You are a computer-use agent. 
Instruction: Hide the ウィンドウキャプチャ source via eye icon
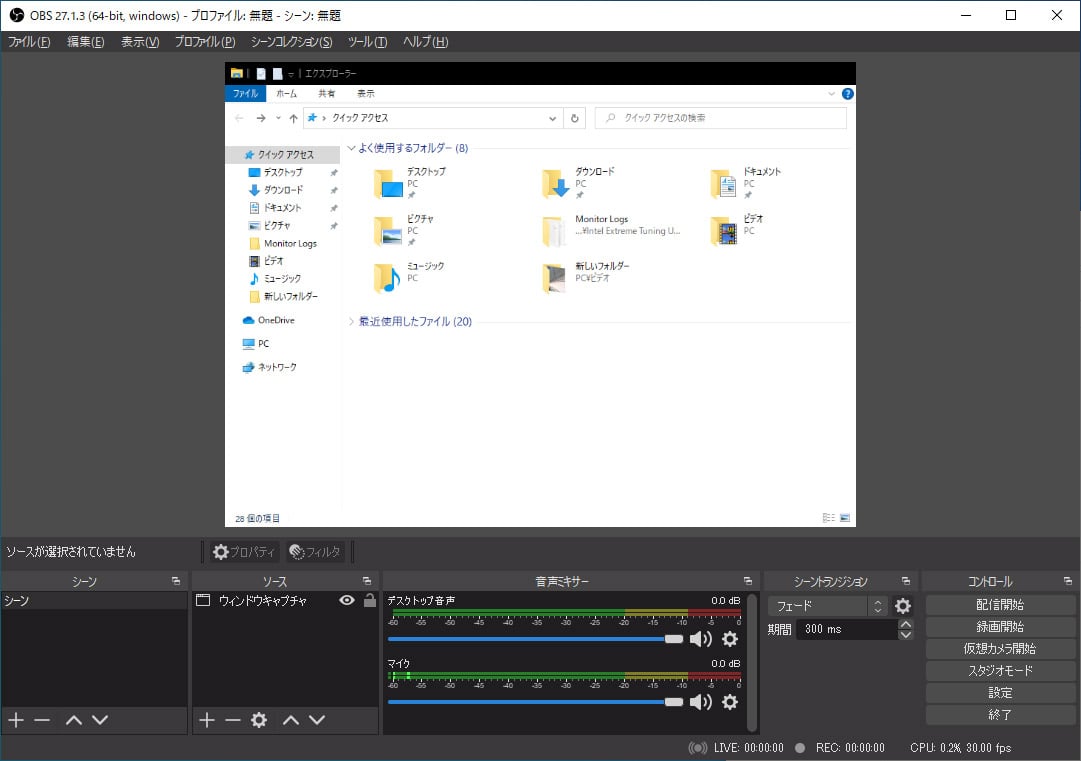(347, 600)
